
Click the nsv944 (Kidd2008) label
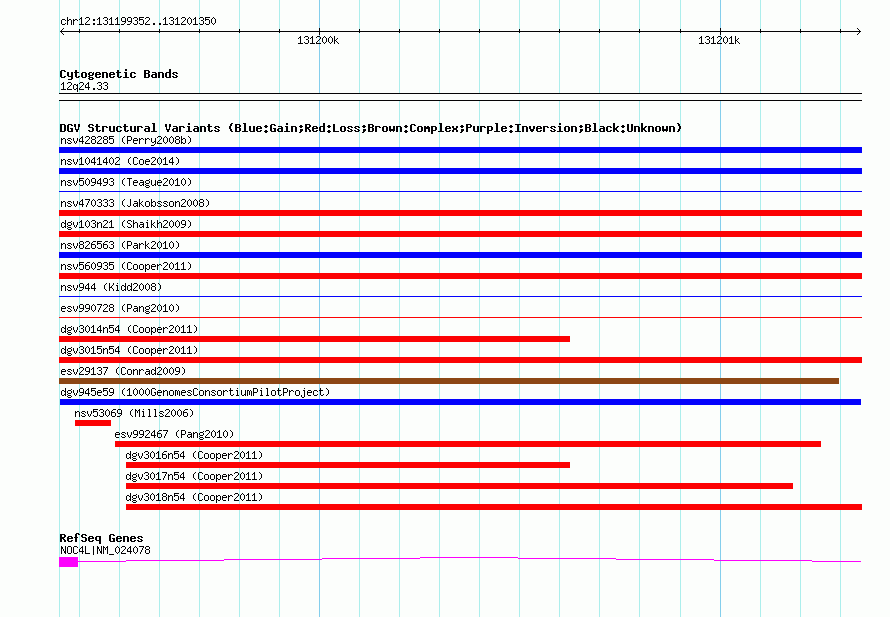(111, 287)
